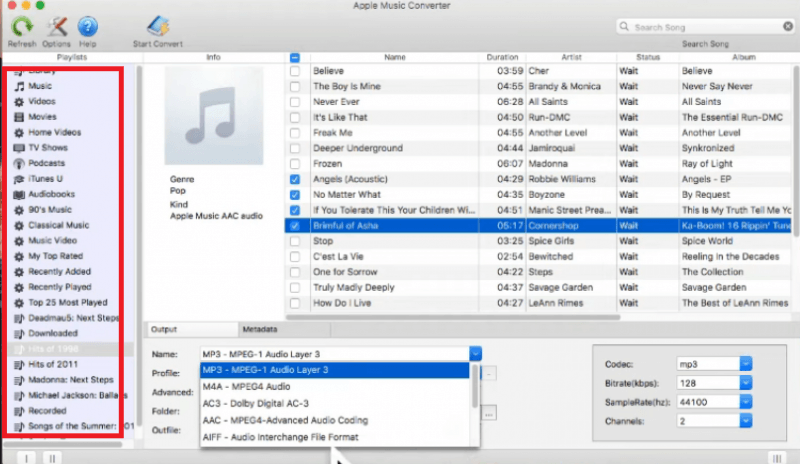
Task: Sort songs by the Duration column header
Action: 502,57
